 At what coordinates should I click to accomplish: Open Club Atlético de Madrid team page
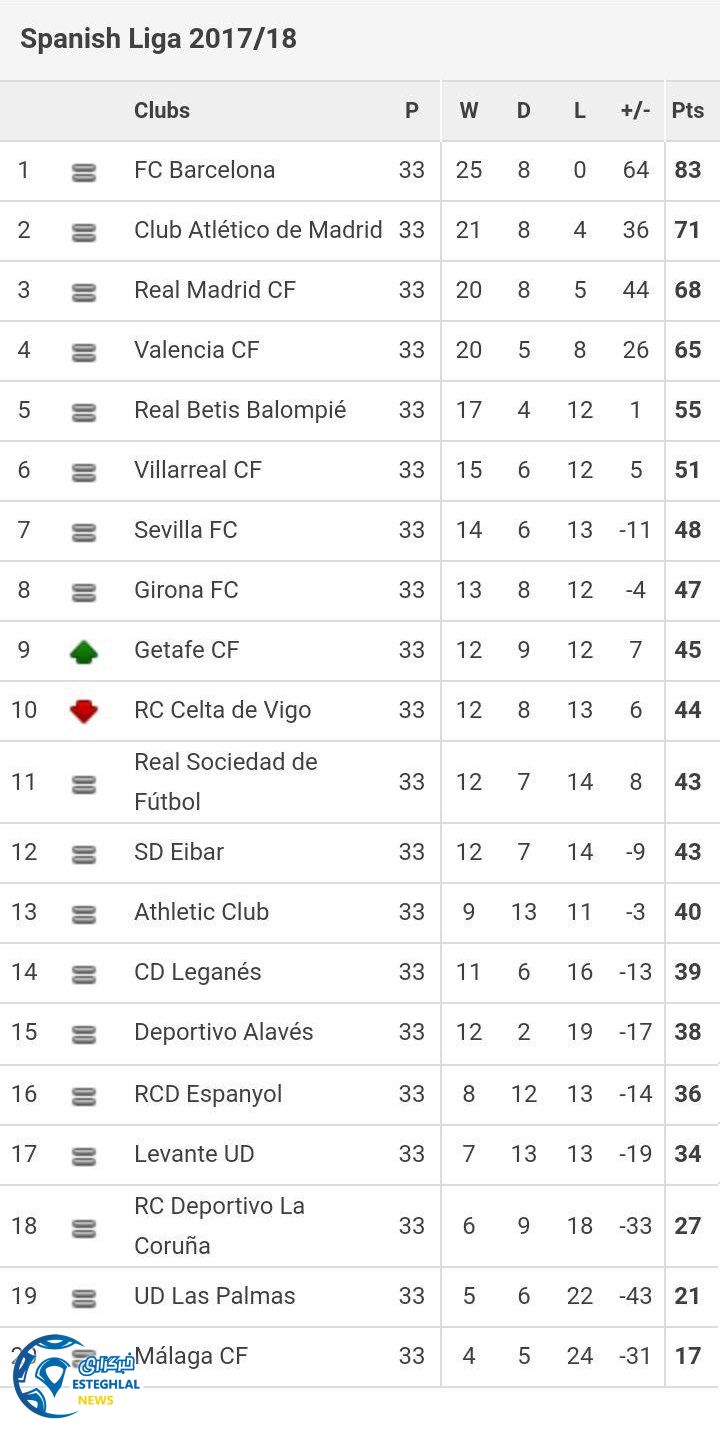(258, 230)
